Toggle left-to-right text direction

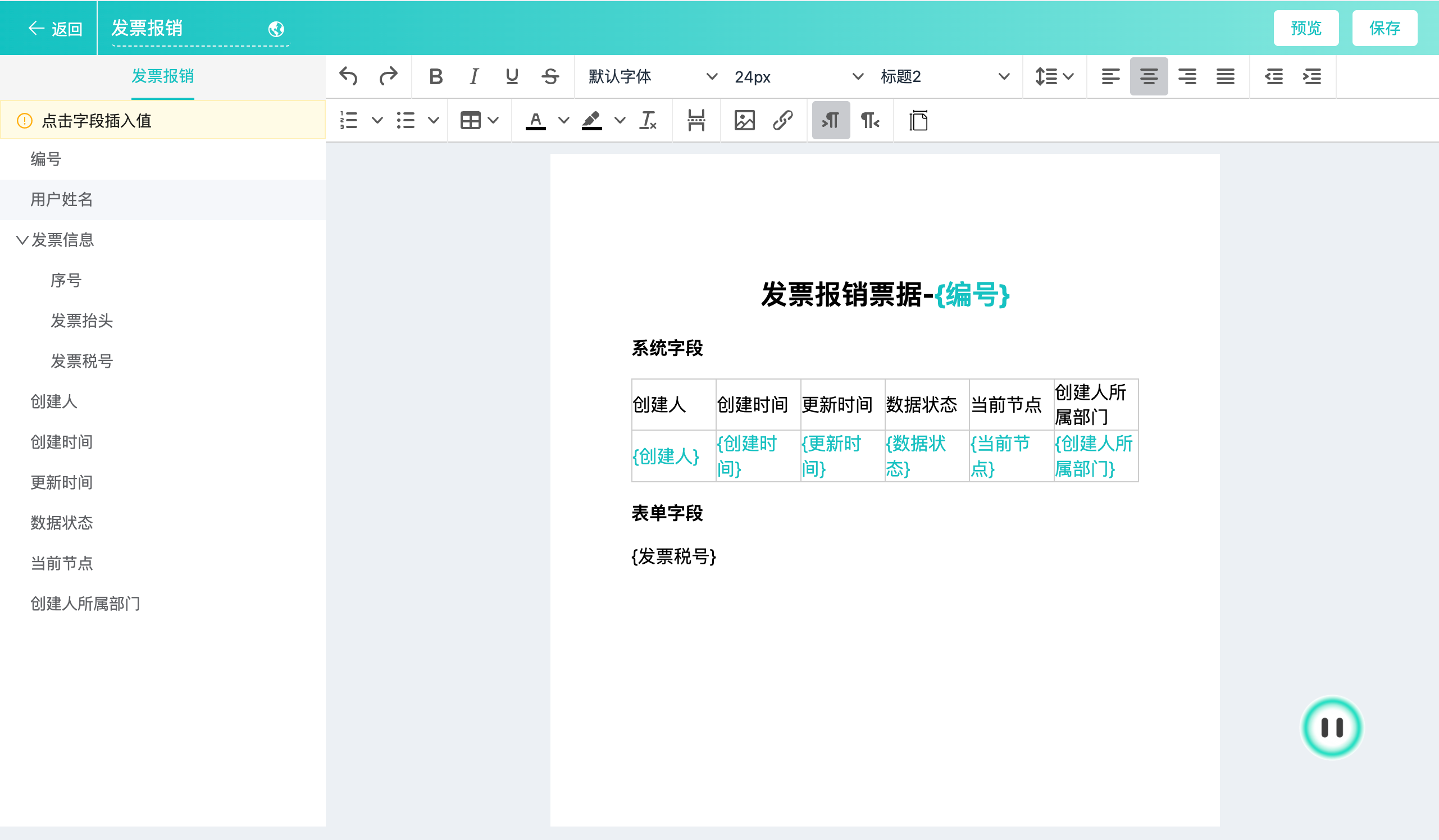click(x=831, y=120)
